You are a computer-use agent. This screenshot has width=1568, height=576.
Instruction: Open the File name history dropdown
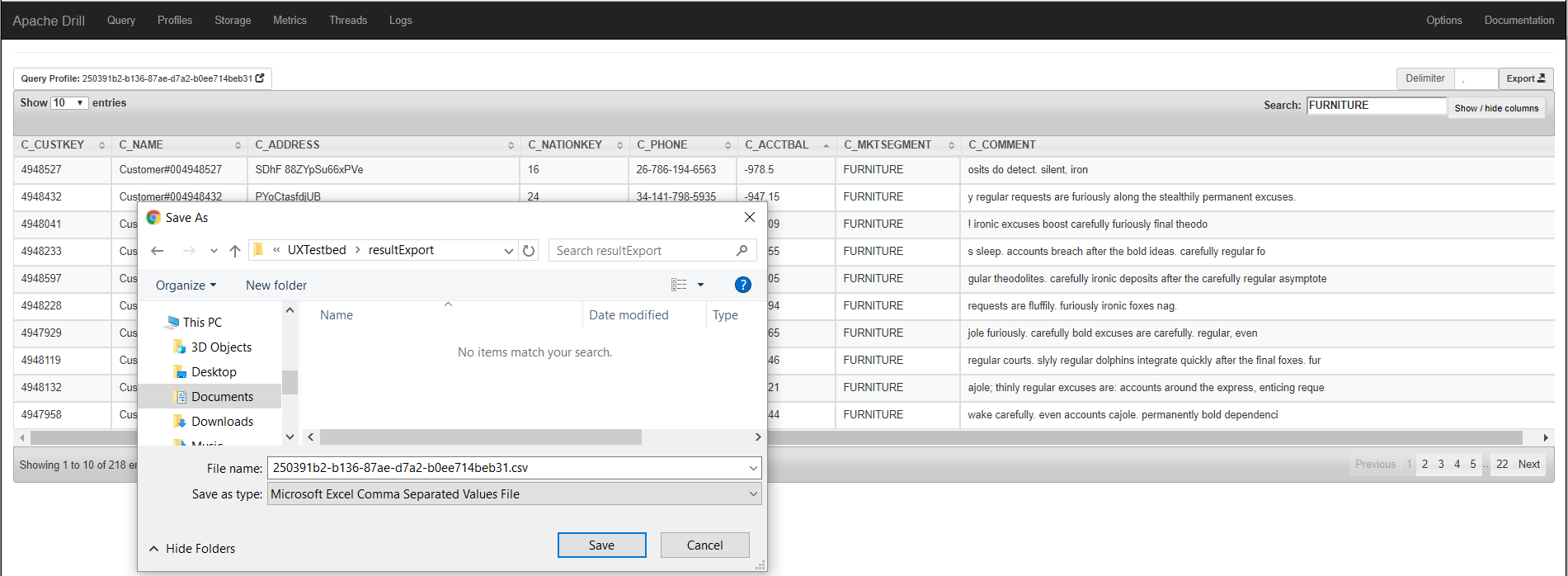click(753, 468)
